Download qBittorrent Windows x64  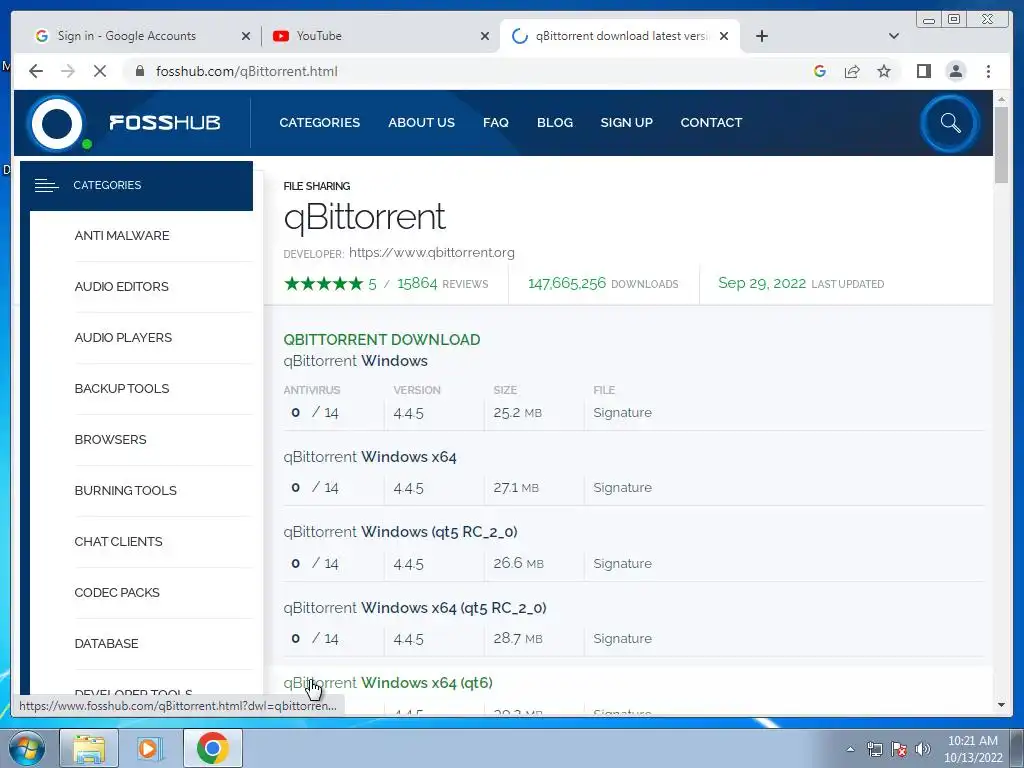(x=370, y=456)
